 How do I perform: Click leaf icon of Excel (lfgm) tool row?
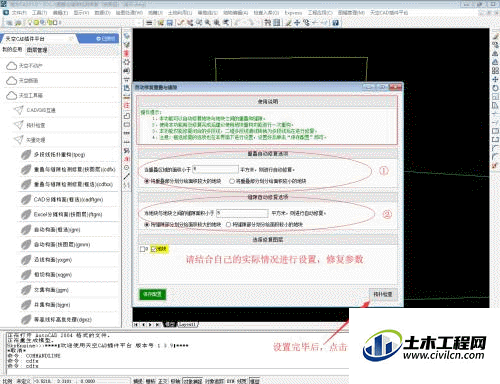[26, 214]
